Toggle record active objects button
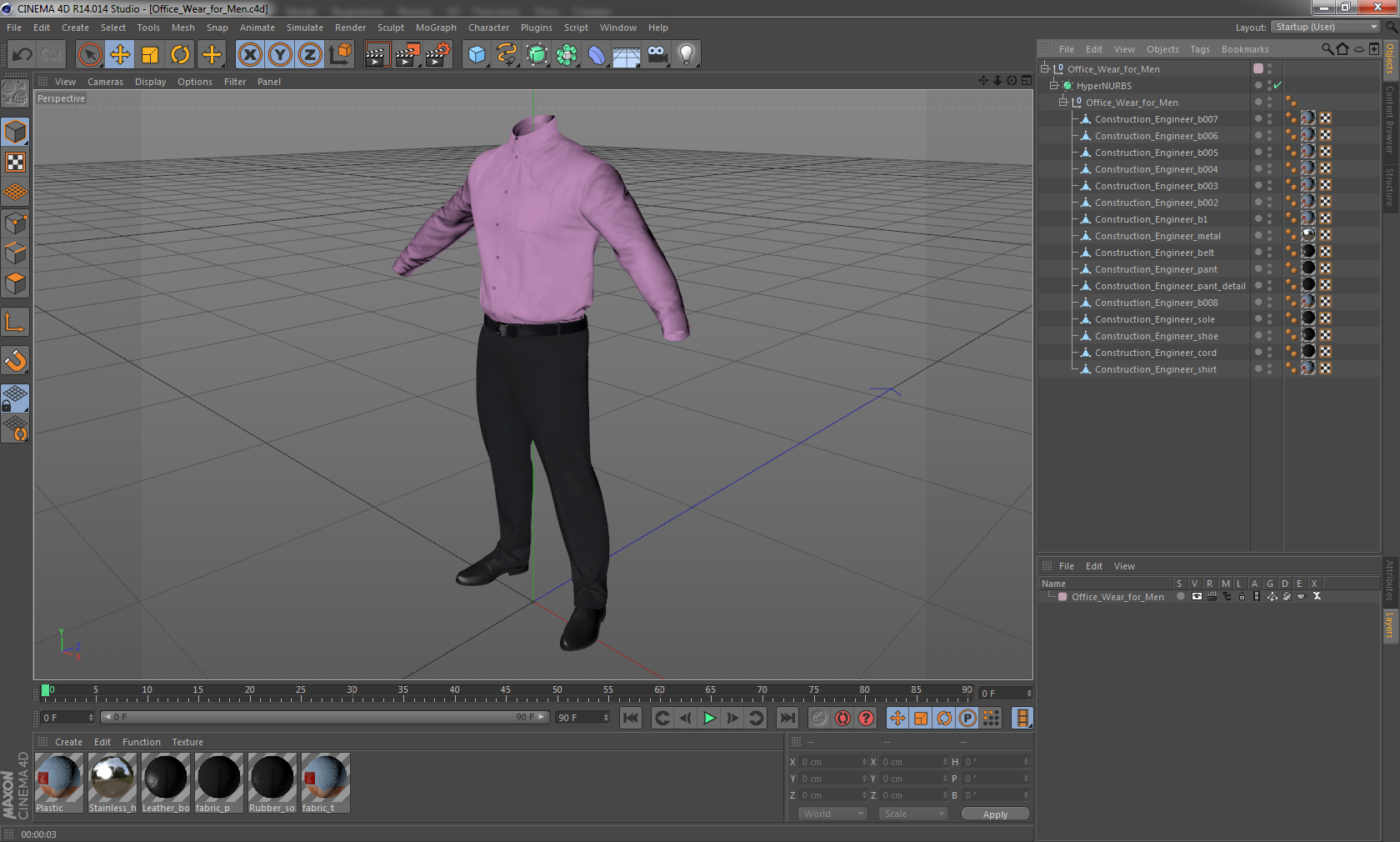Screen dimensions: 1400x842 (819, 718)
